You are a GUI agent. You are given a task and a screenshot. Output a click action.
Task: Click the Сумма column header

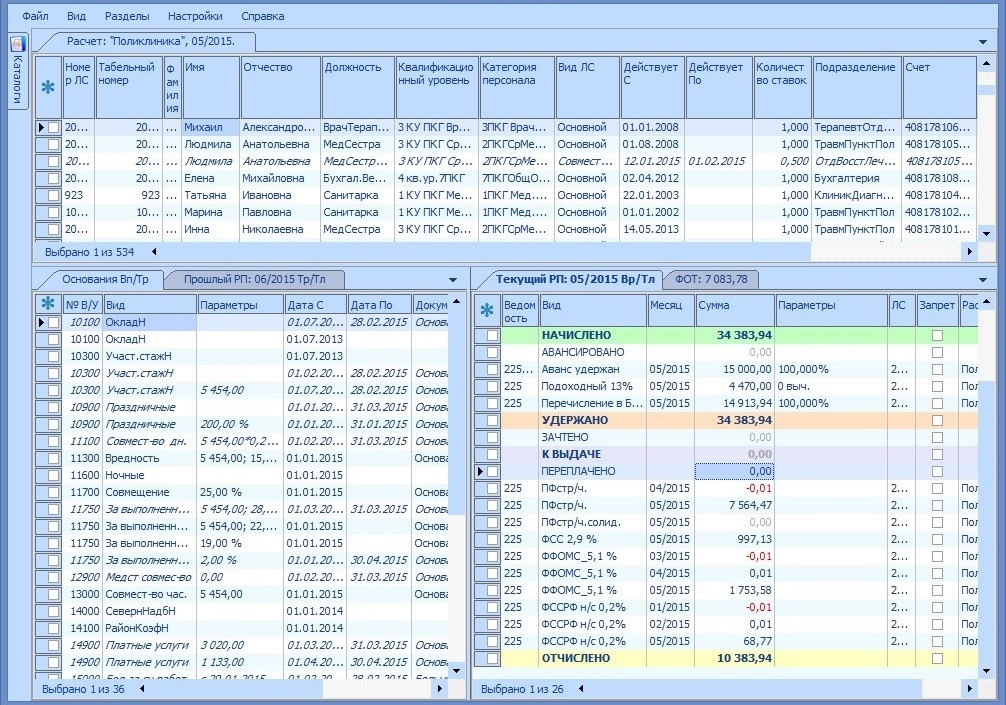pyautogui.click(x=735, y=311)
